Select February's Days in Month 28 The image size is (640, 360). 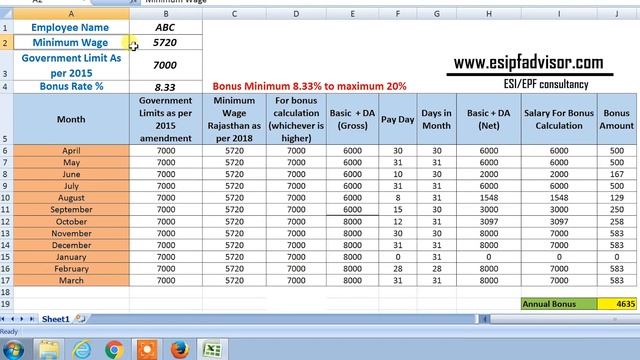coord(437,269)
